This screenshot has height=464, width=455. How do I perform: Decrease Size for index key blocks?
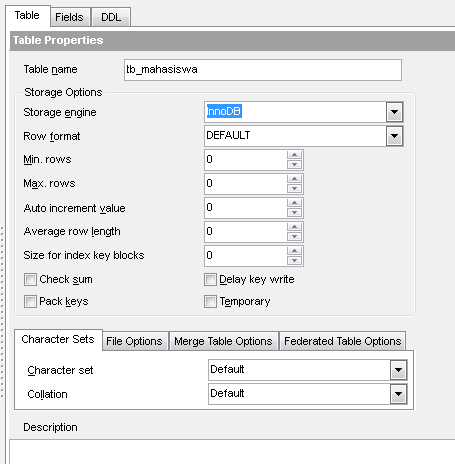(294, 260)
